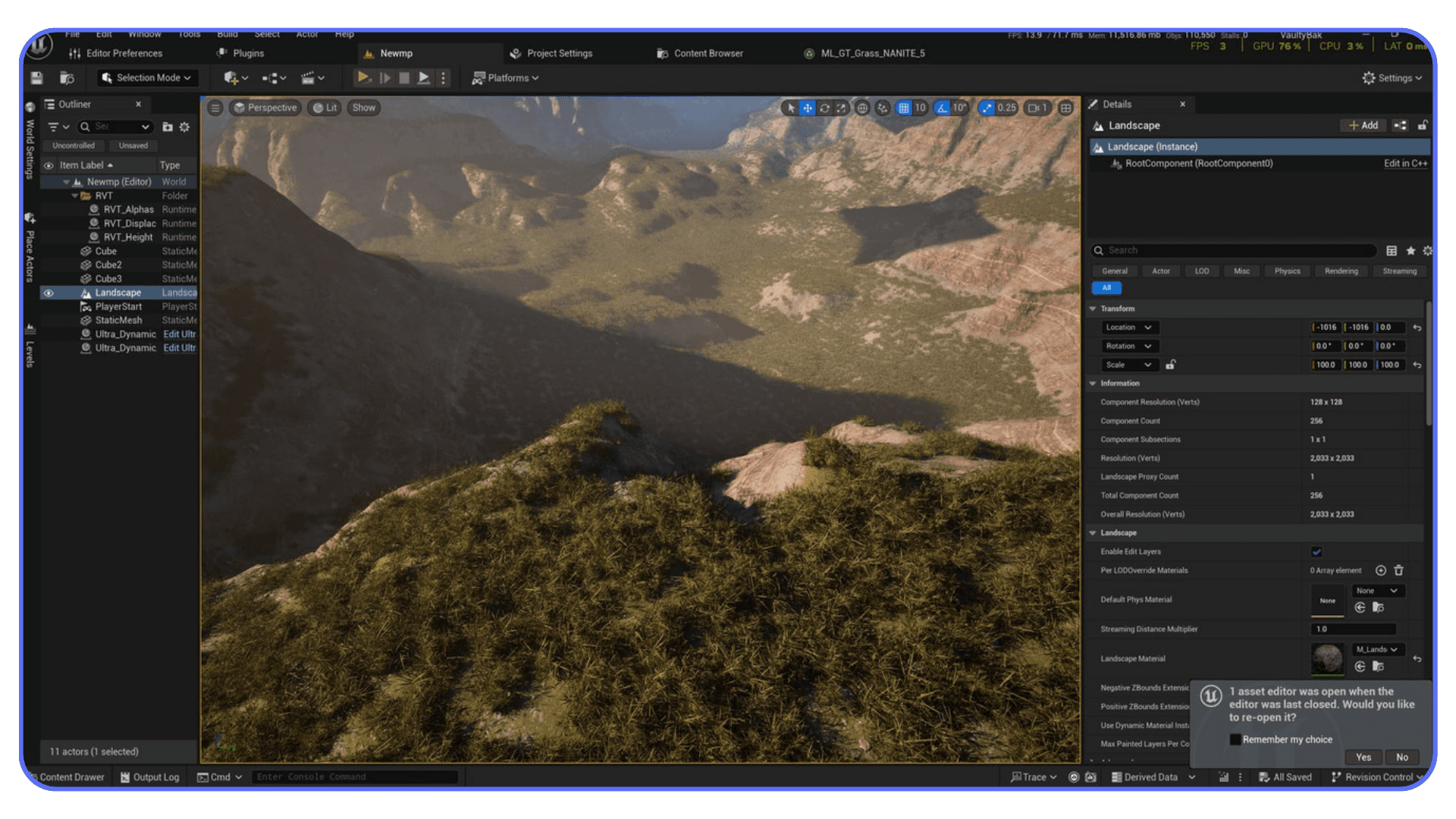
Task: Save the current level with the floppy disk icon
Action: 36,77
